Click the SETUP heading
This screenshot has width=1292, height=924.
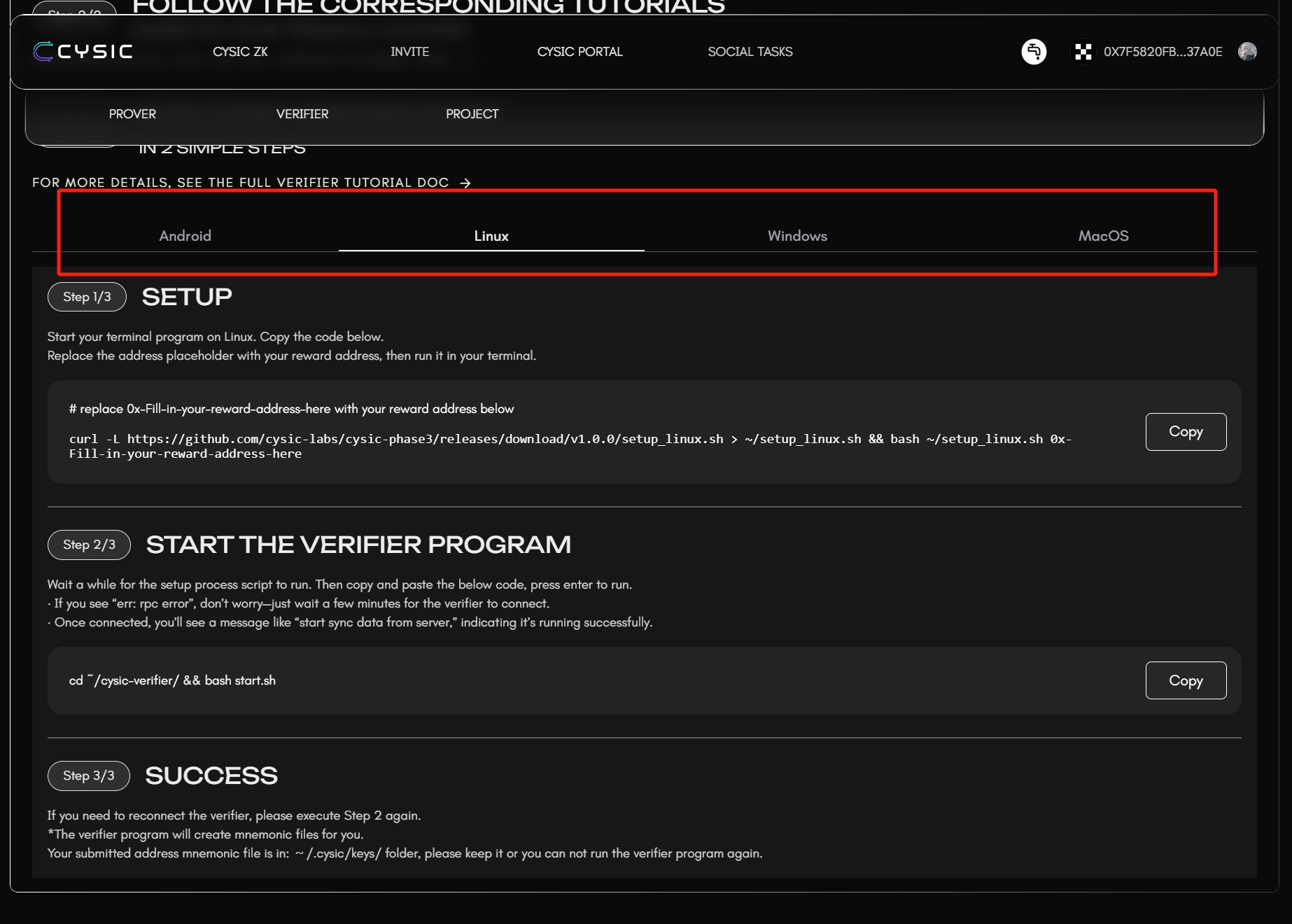187,297
